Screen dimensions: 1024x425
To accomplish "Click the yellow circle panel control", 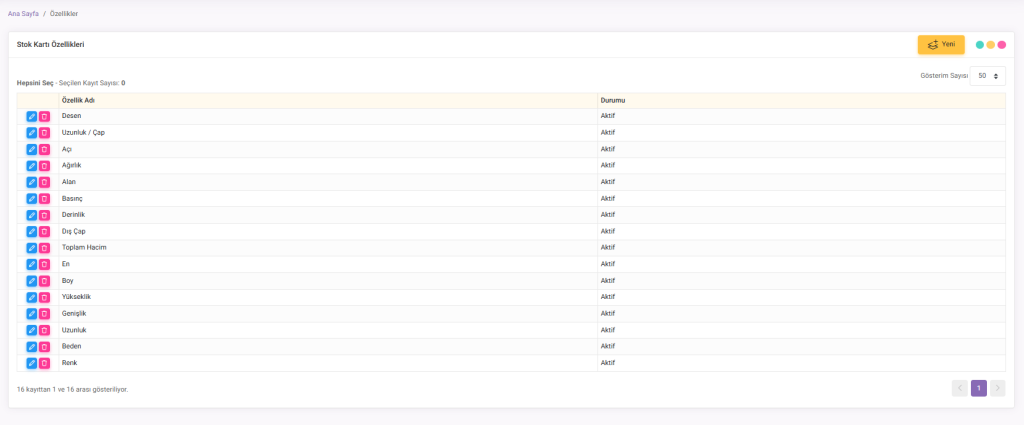I will point(991,45).
